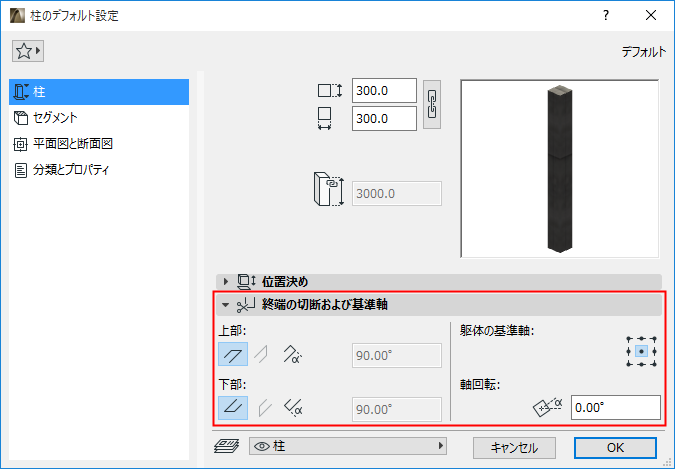Select custom angle cut for bottom end
The image size is (675, 469).
click(x=293, y=408)
